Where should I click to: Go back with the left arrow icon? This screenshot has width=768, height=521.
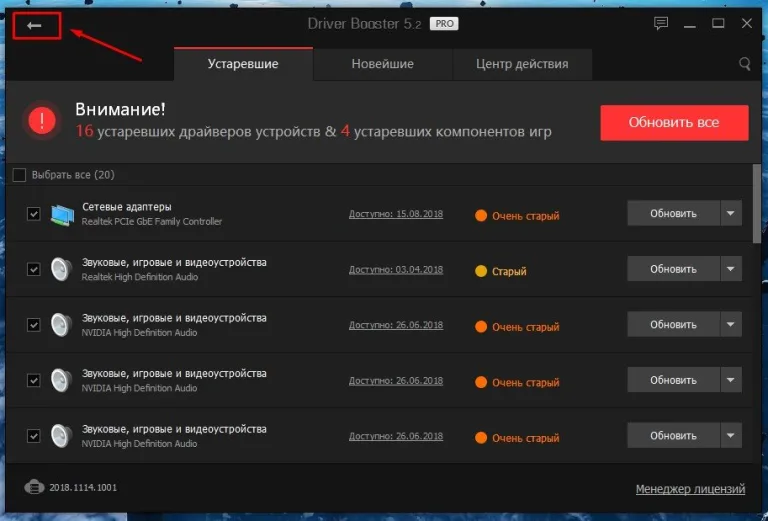coord(34,25)
